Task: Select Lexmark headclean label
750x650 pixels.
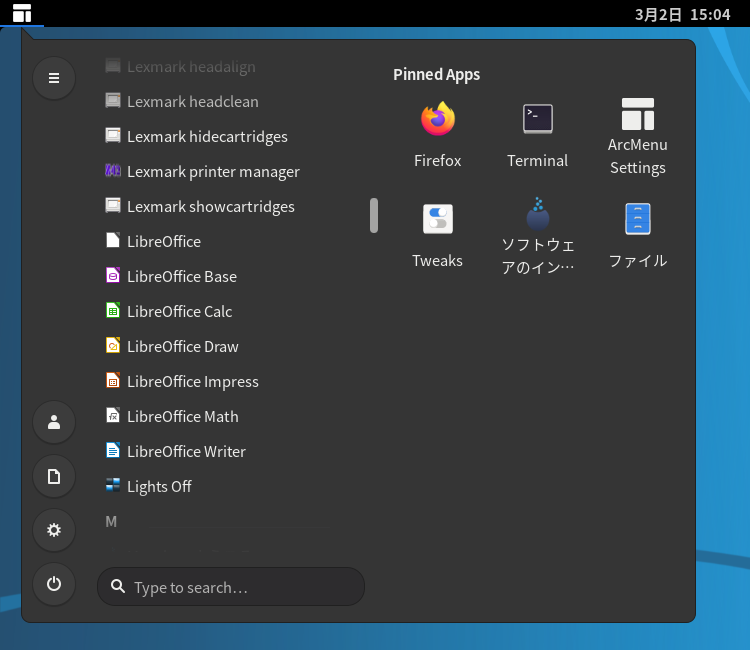Action: 193,102
